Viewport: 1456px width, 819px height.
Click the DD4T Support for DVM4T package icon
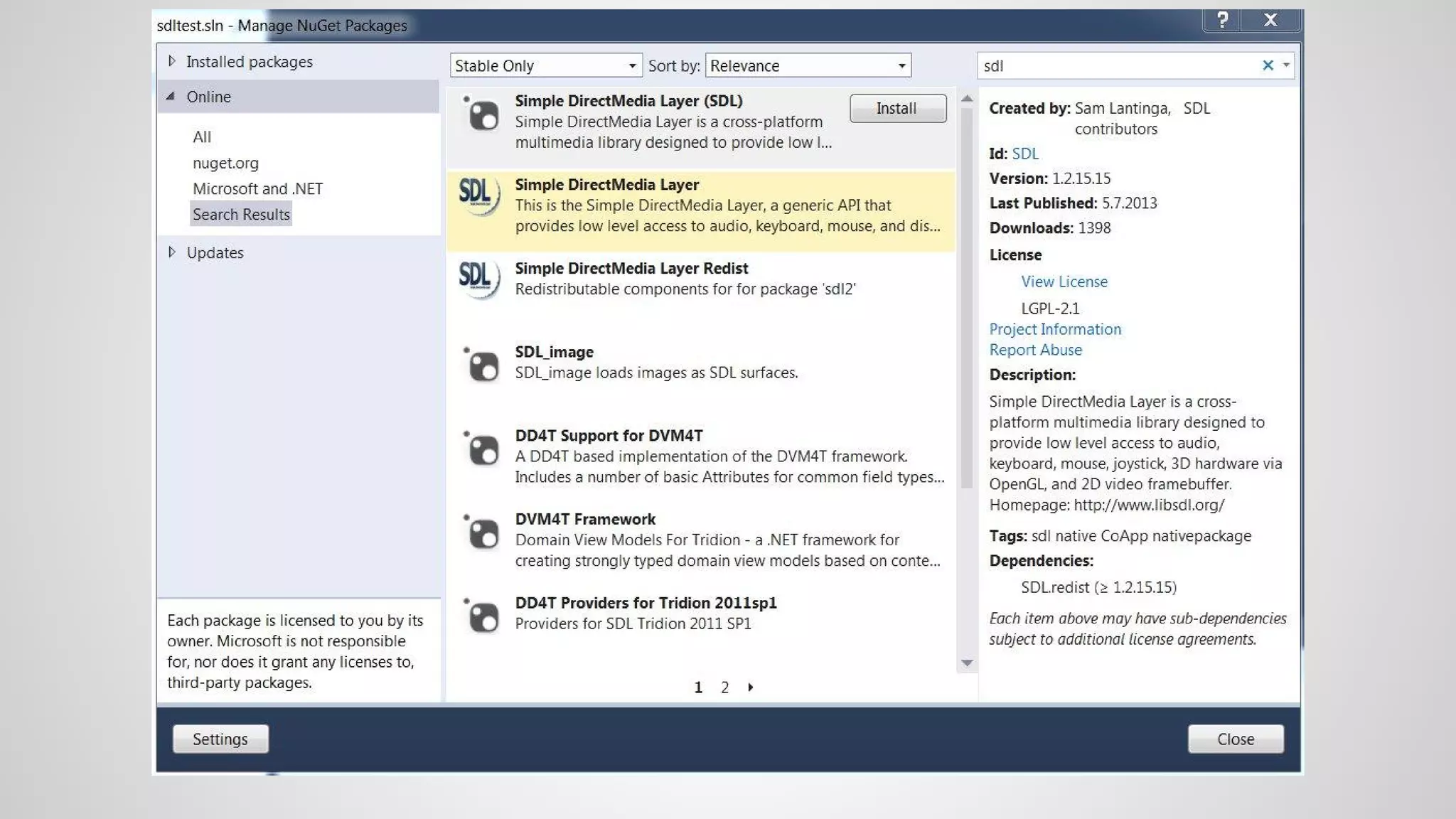482,449
